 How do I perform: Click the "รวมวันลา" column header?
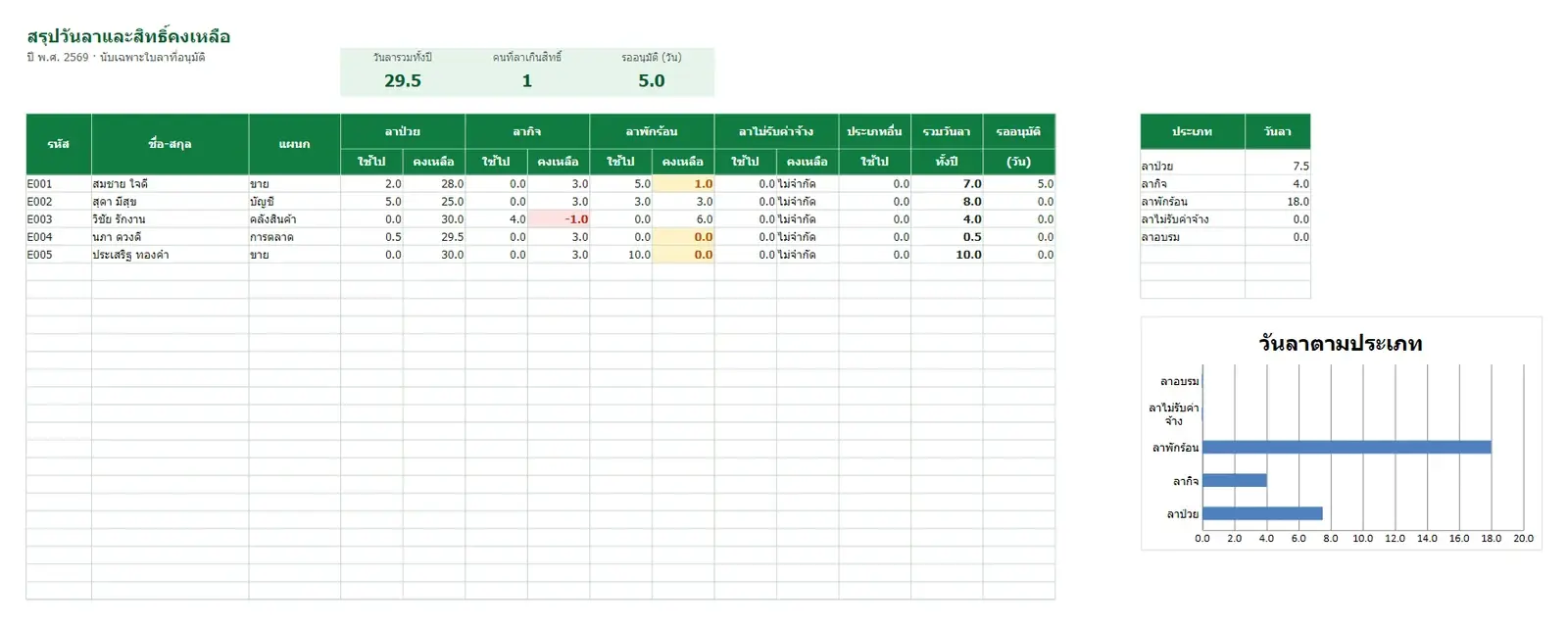(x=947, y=131)
